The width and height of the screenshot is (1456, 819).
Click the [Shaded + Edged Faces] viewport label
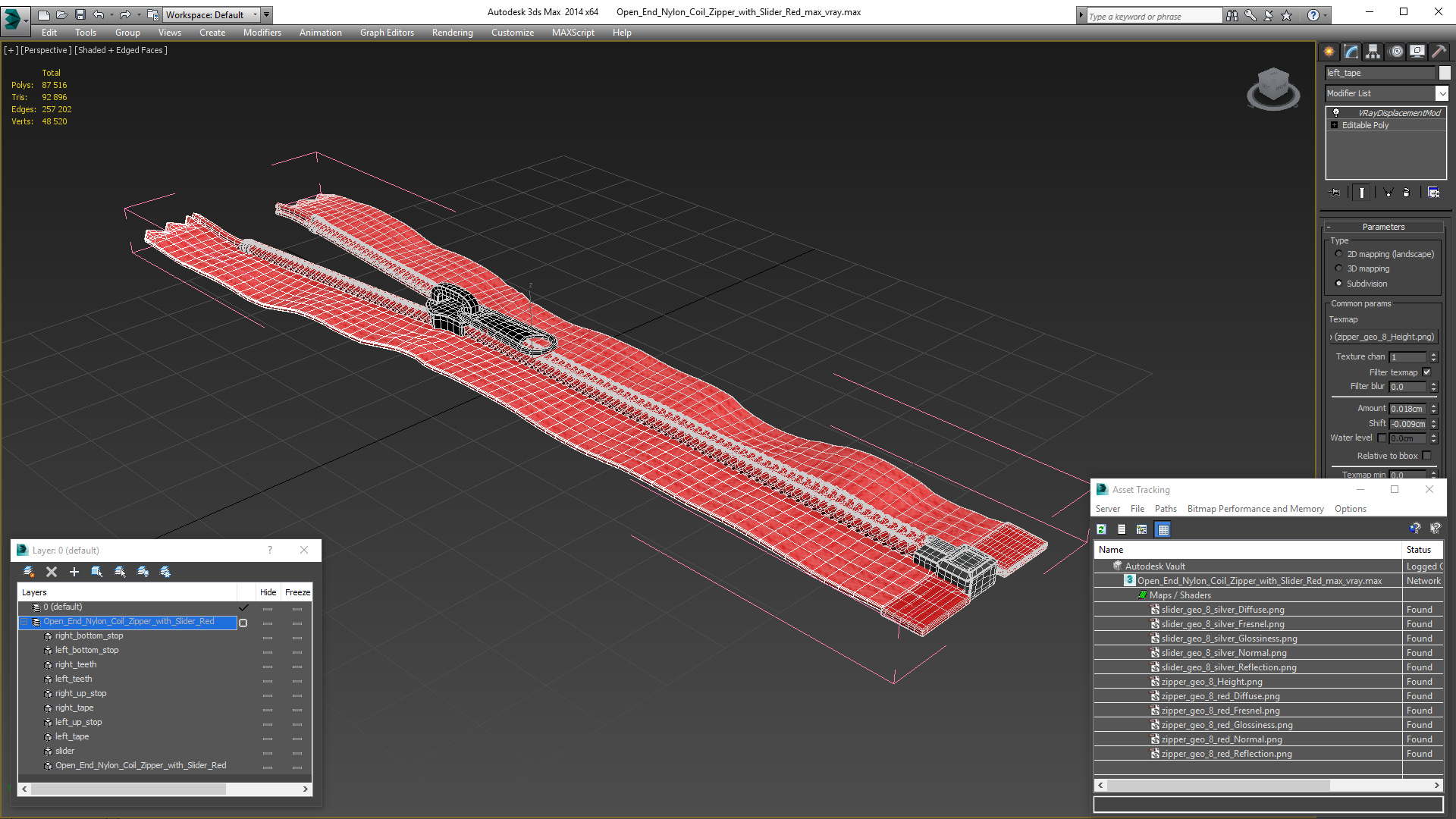pos(121,50)
